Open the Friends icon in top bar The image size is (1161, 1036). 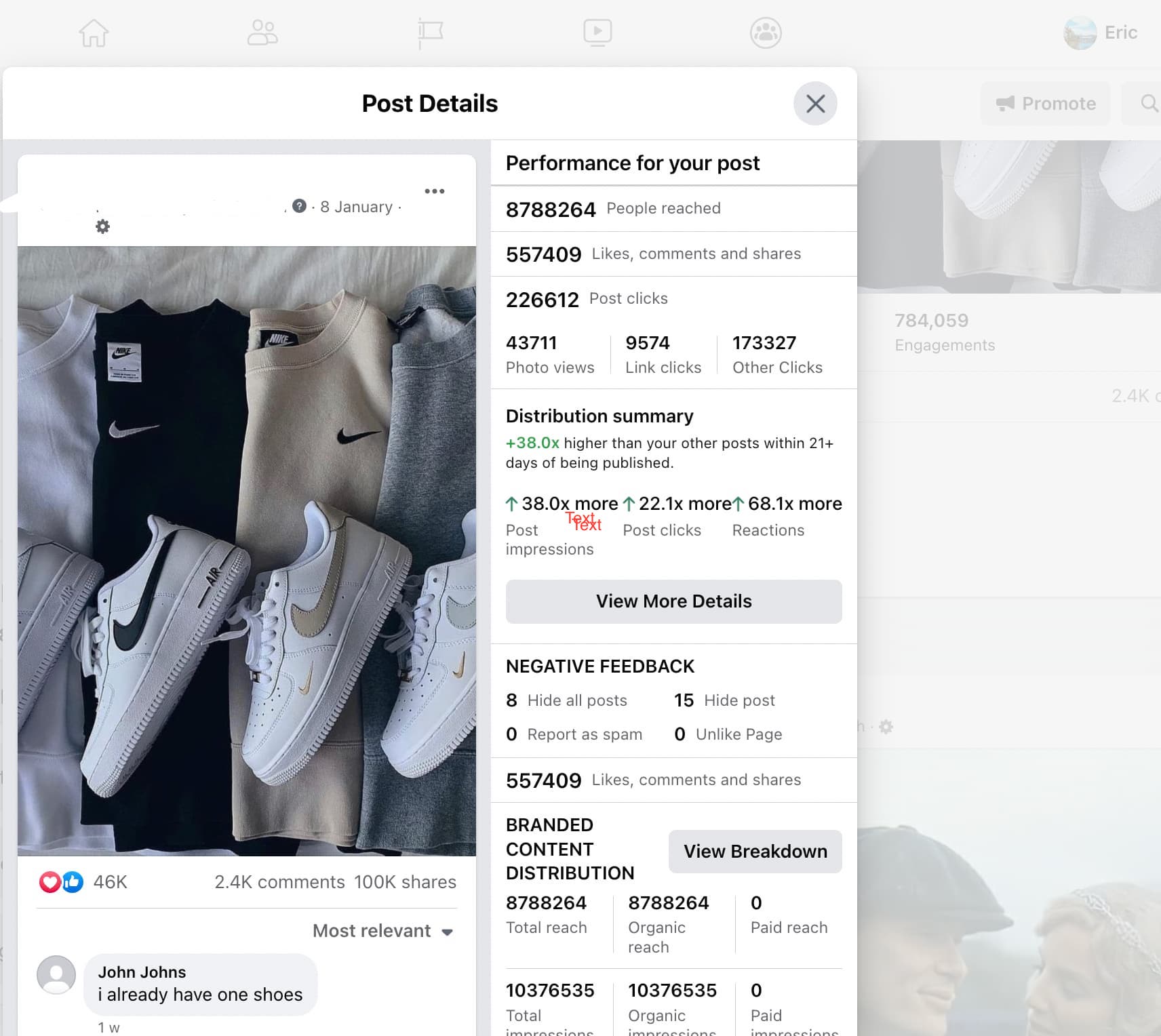point(262,33)
